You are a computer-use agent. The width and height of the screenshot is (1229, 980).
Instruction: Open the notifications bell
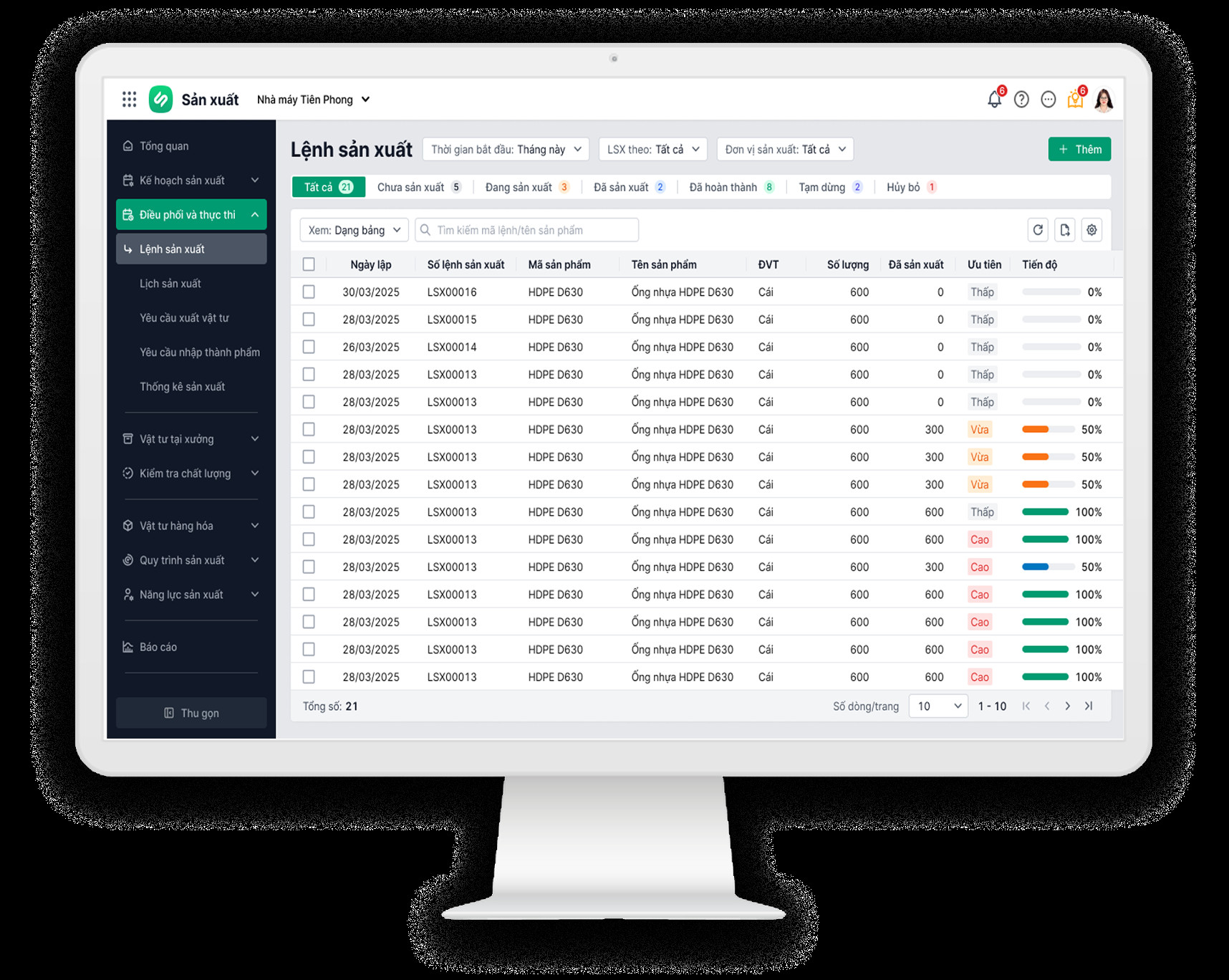click(x=994, y=100)
